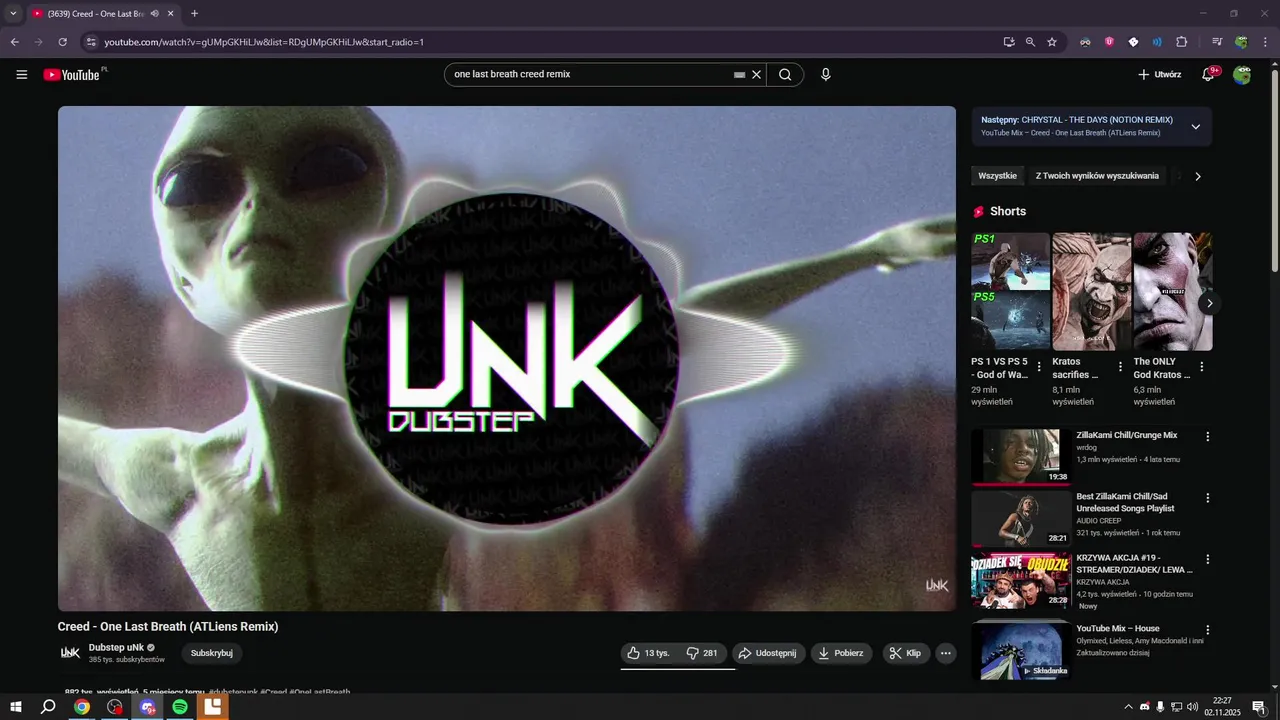This screenshot has height=720, width=1280.
Task: Install app icon in the address bar
Action: click(x=1009, y=42)
